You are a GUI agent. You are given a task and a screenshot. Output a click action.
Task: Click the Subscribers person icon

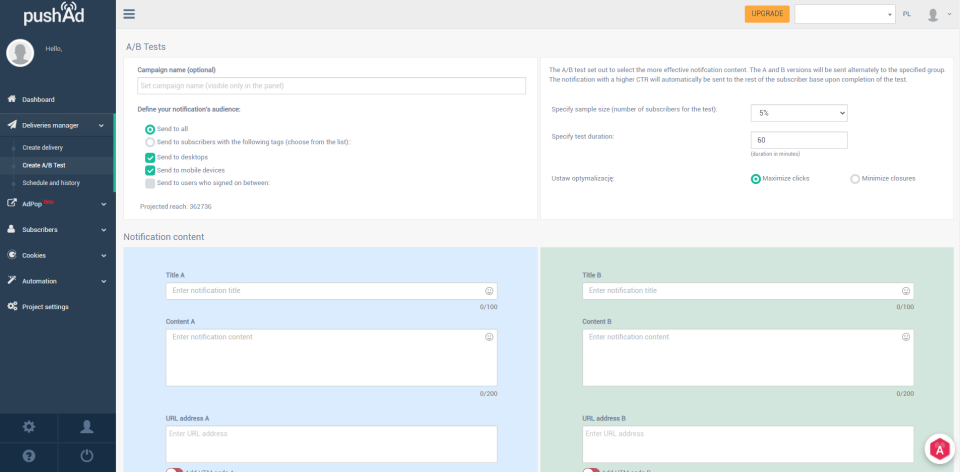[12, 229]
